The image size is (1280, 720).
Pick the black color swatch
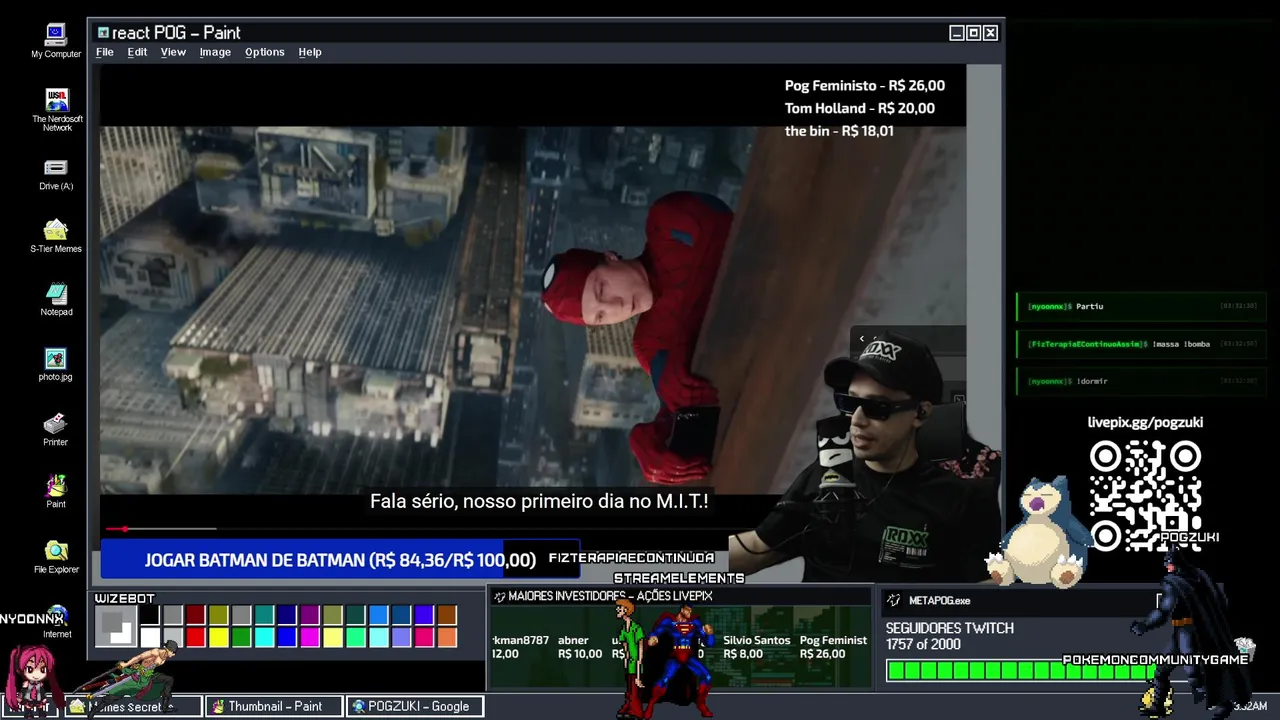(149, 615)
